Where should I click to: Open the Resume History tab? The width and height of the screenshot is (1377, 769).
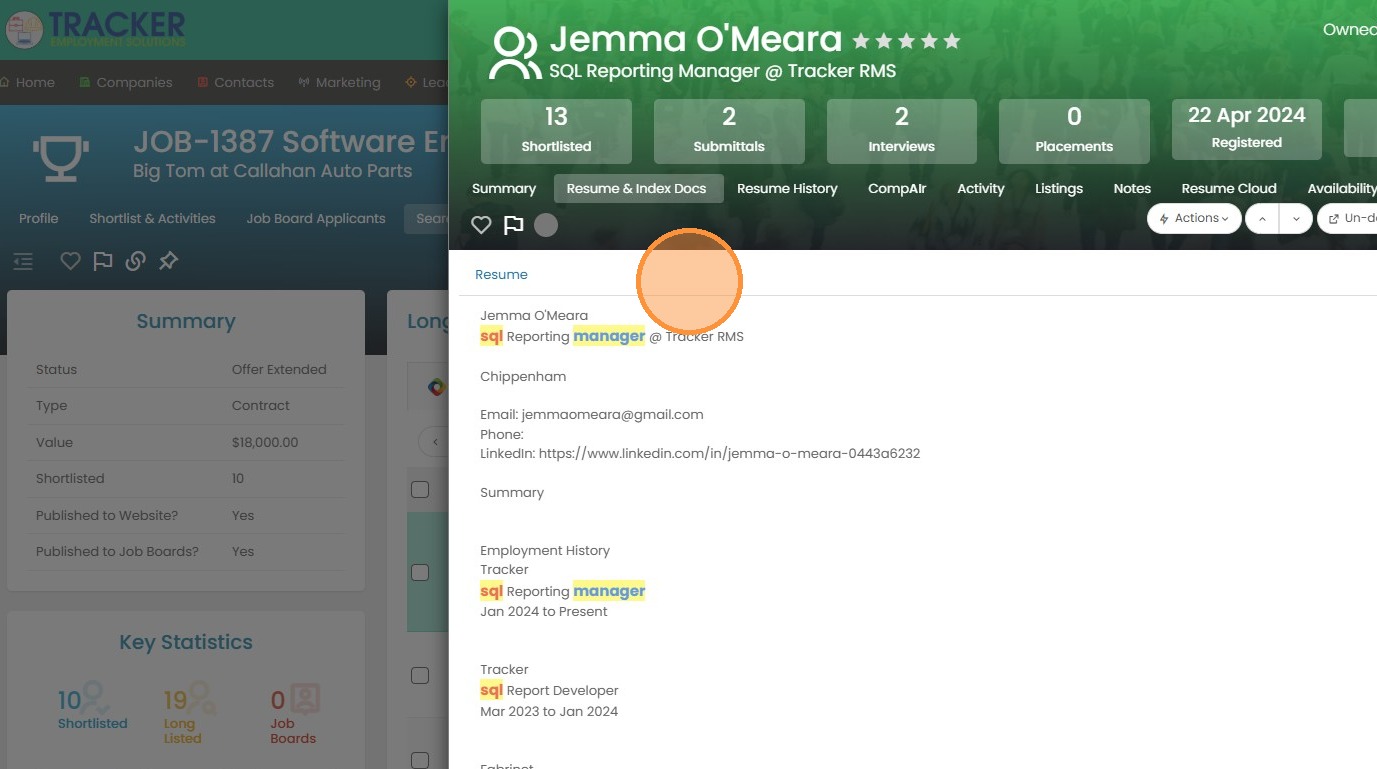[787, 188]
